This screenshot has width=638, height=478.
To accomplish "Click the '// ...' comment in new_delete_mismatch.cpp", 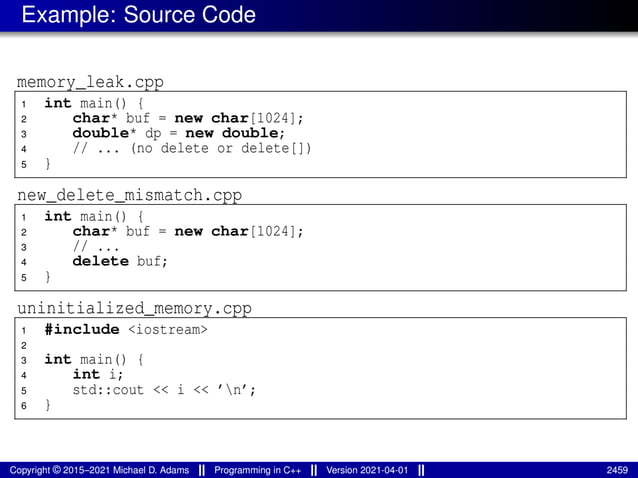I will click(96, 247).
